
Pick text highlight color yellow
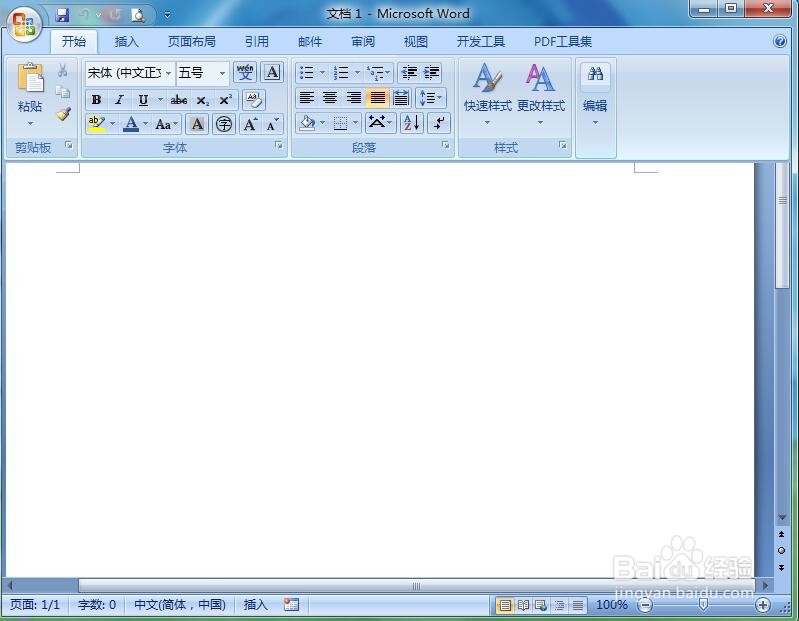[96, 124]
